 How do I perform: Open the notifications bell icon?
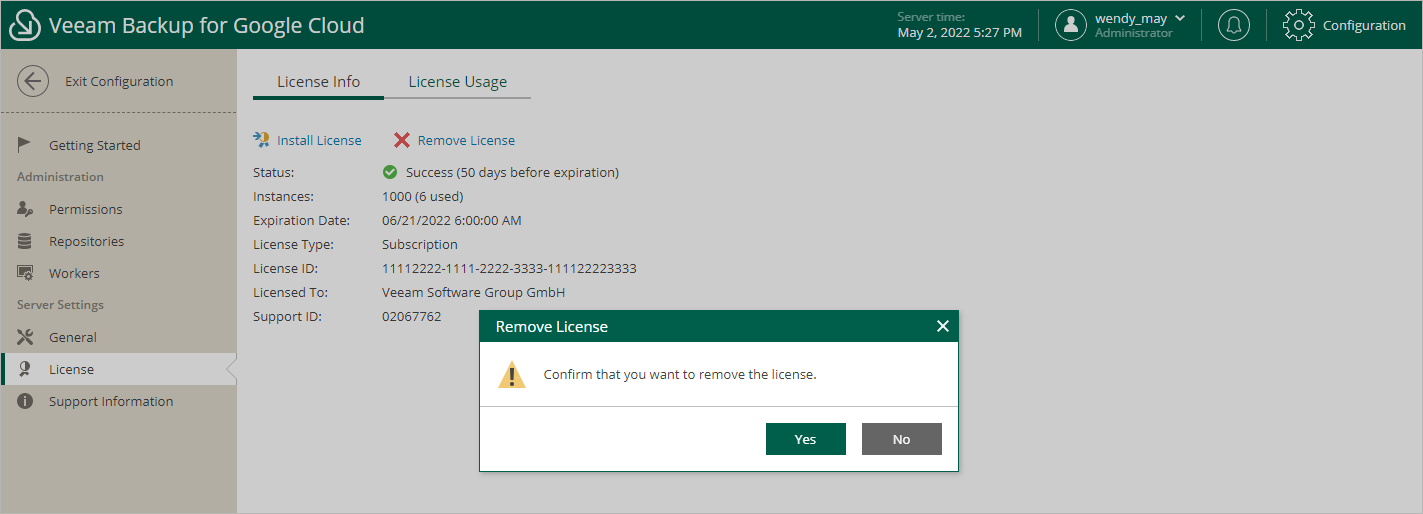(1234, 25)
